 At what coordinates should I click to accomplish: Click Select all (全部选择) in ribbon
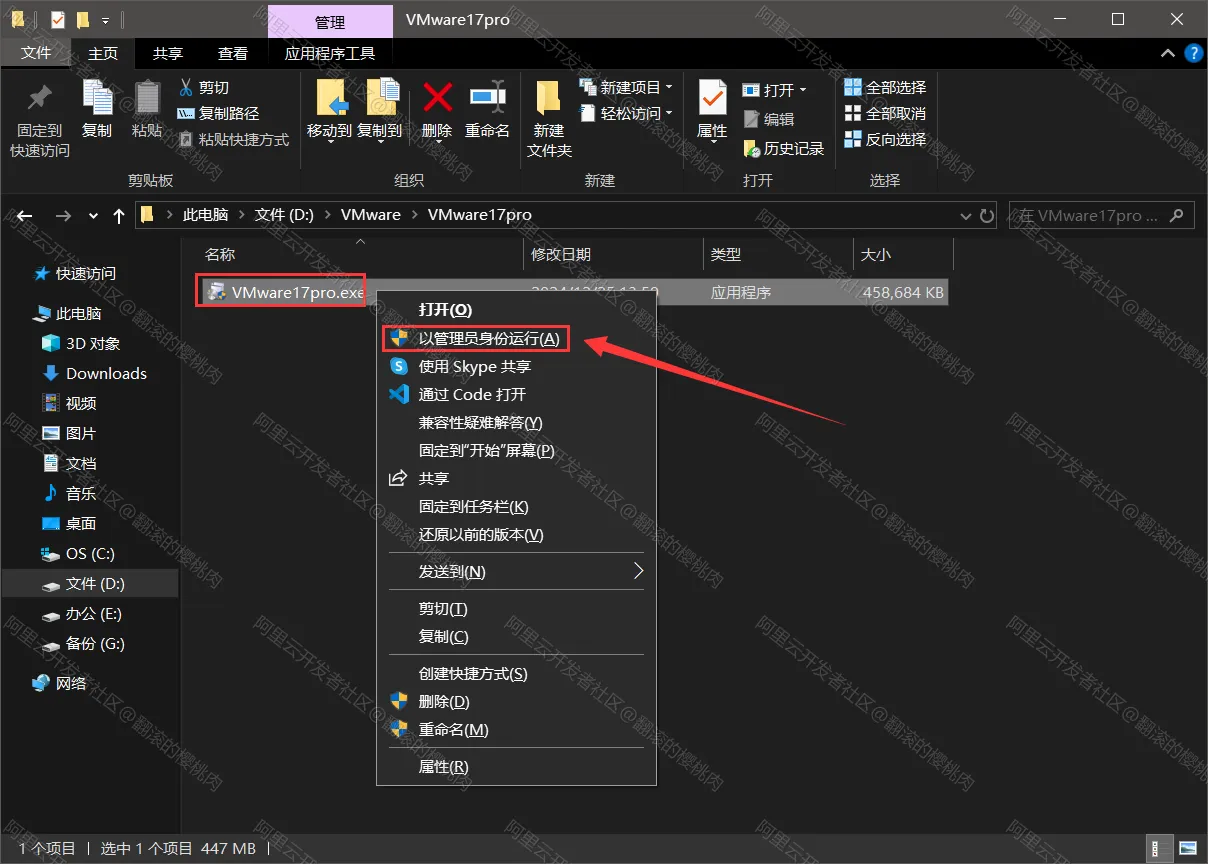click(x=886, y=88)
